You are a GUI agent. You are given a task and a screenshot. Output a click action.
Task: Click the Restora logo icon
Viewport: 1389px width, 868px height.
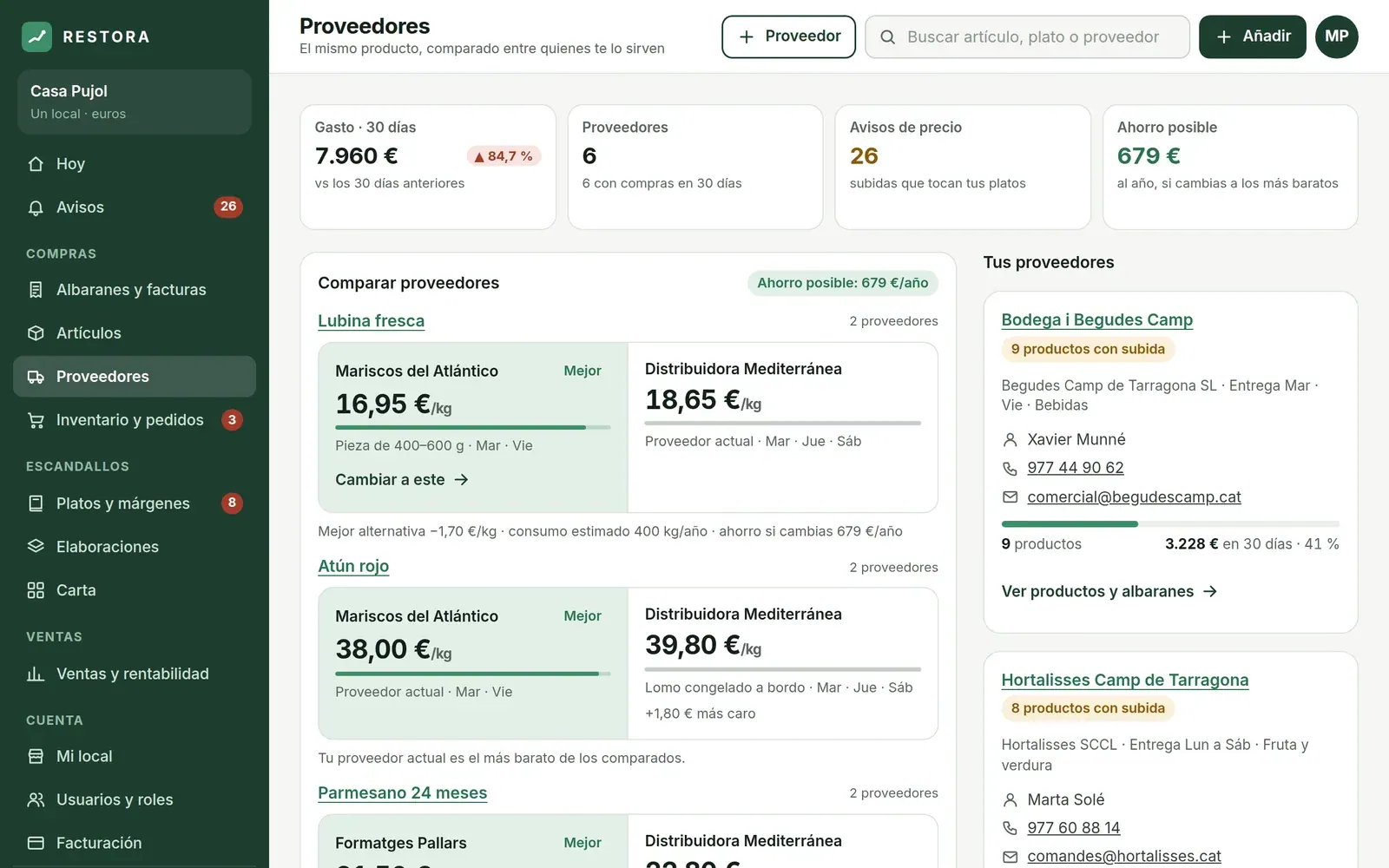[x=36, y=36]
